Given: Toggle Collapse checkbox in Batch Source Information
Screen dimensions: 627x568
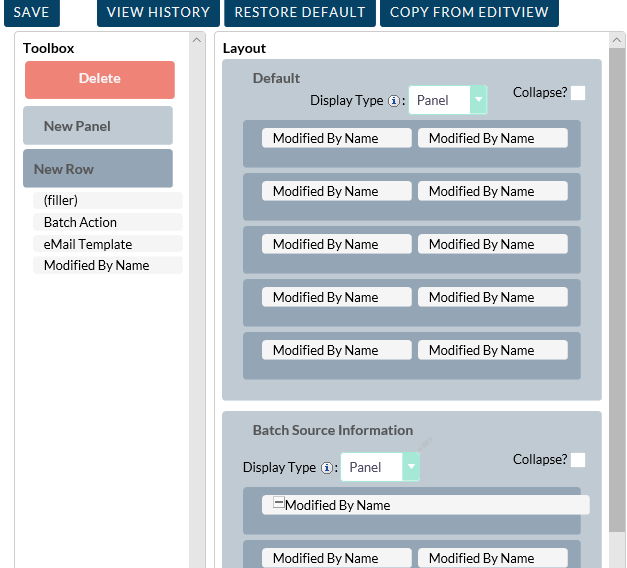Looking at the screenshot, I should point(578,460).
